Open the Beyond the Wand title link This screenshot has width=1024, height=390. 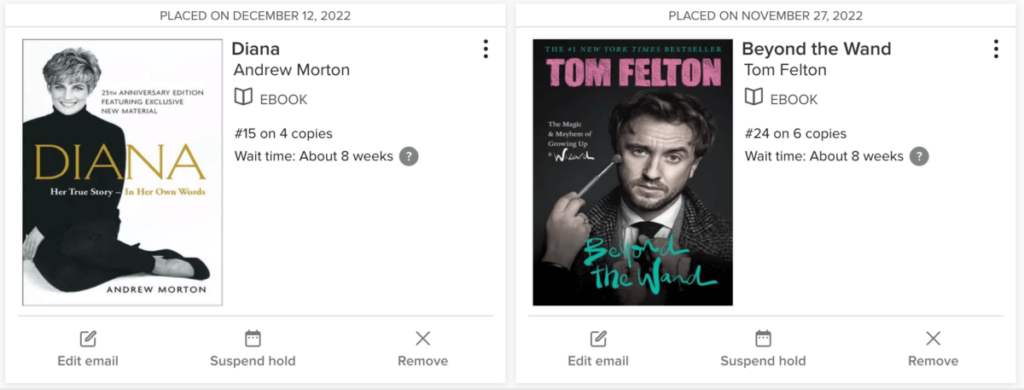[816, 49]
